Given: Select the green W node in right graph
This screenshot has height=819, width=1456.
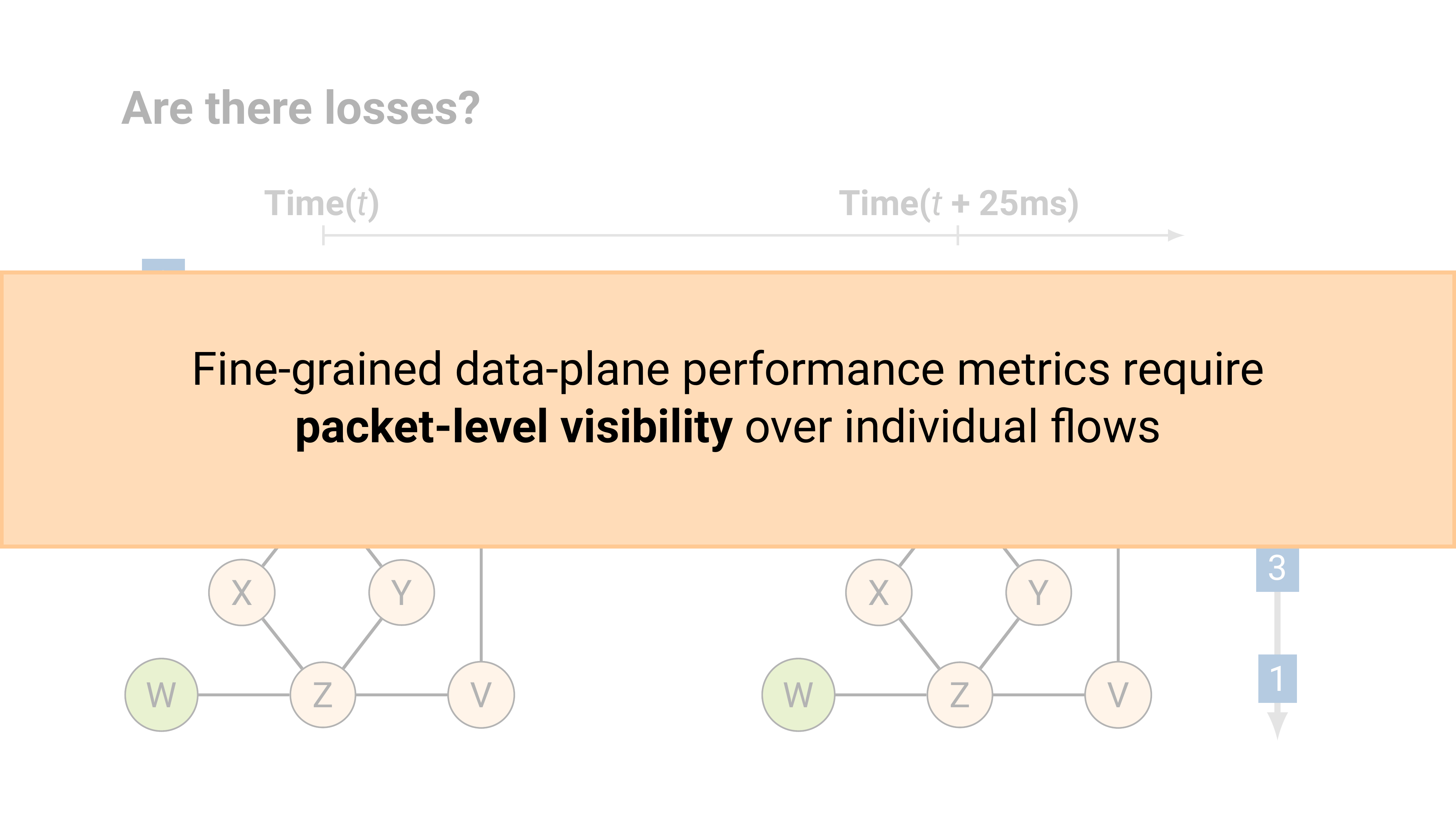Looking at the screenshot, I should pos(798,695).
